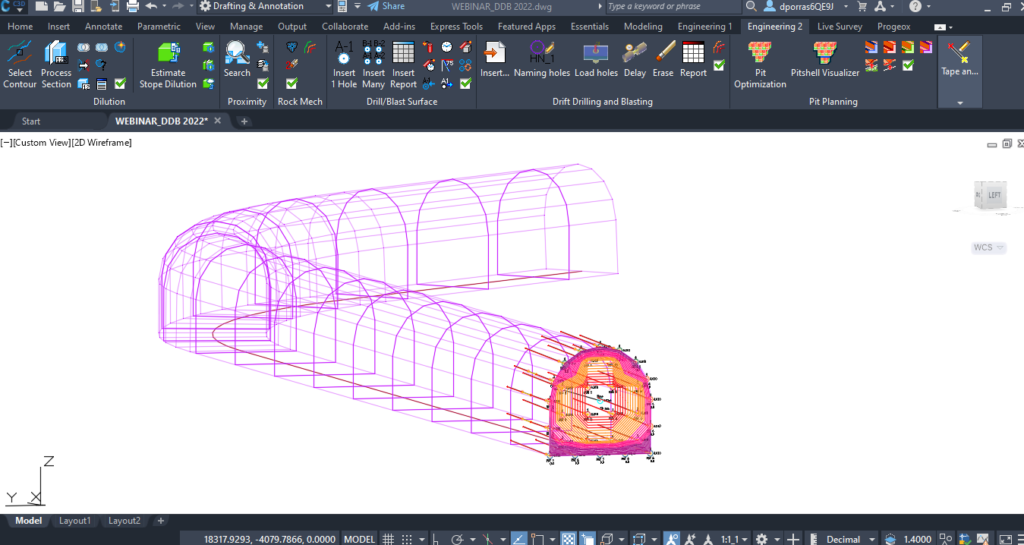Image resolution: width=1024 pixels, height=545 pixels.
Task: Open the Delay tool
Action: click(634, 59)
